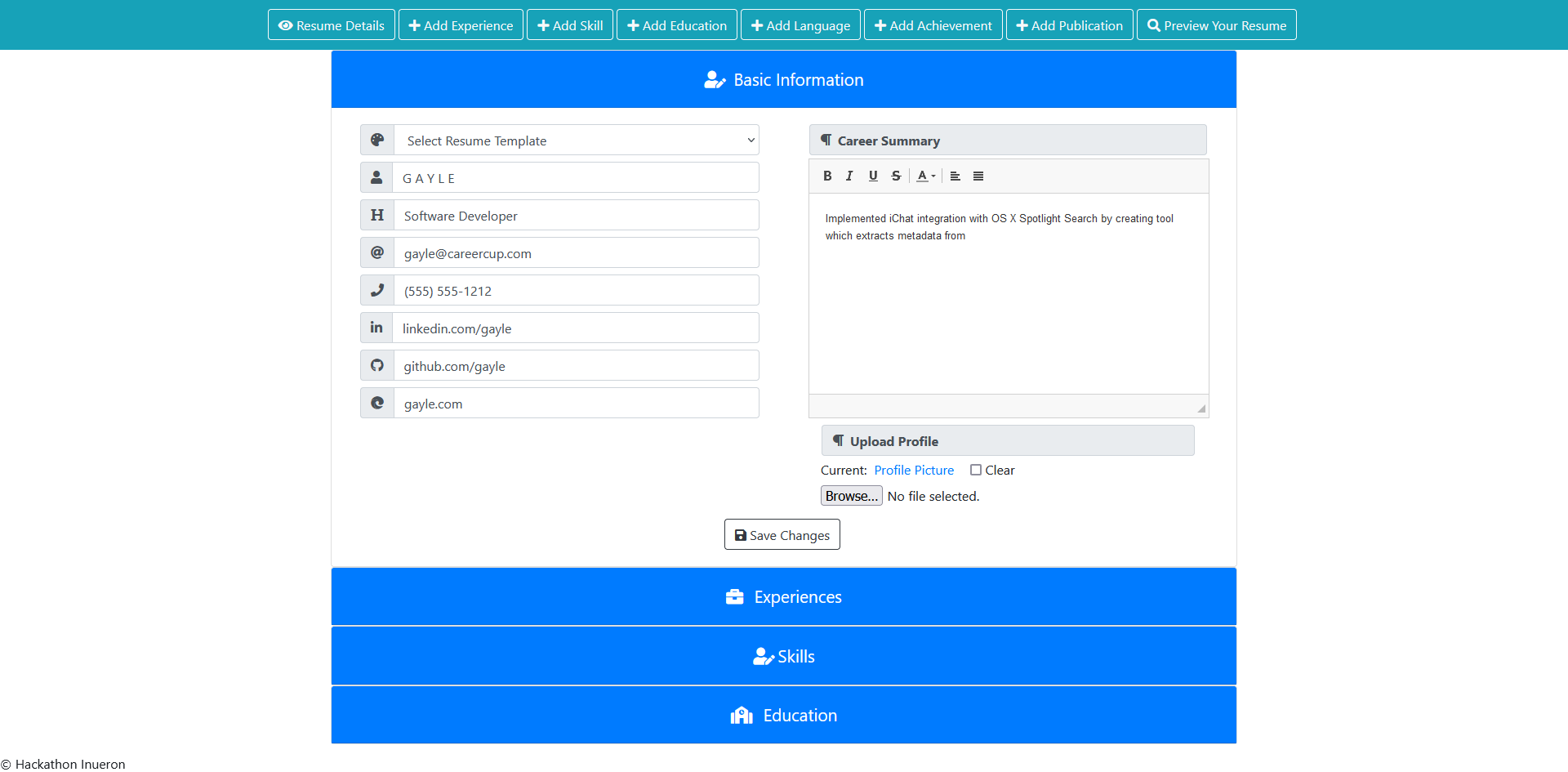Click the phone icon beside the number field
This screenshot has width=1568, height=772.
(376, 290)
